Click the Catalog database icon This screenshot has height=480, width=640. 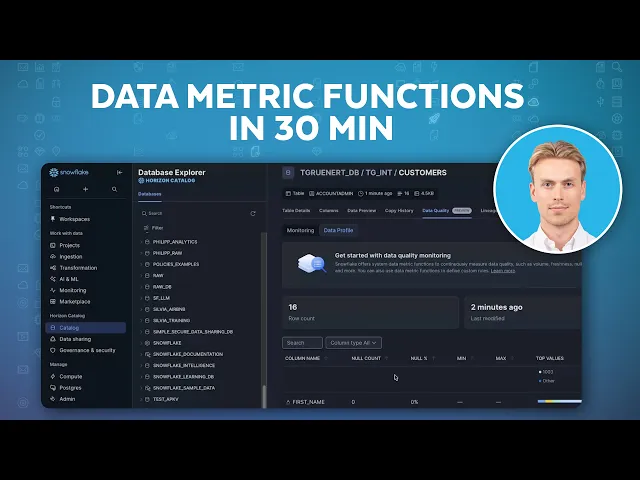tap(53, 328)
